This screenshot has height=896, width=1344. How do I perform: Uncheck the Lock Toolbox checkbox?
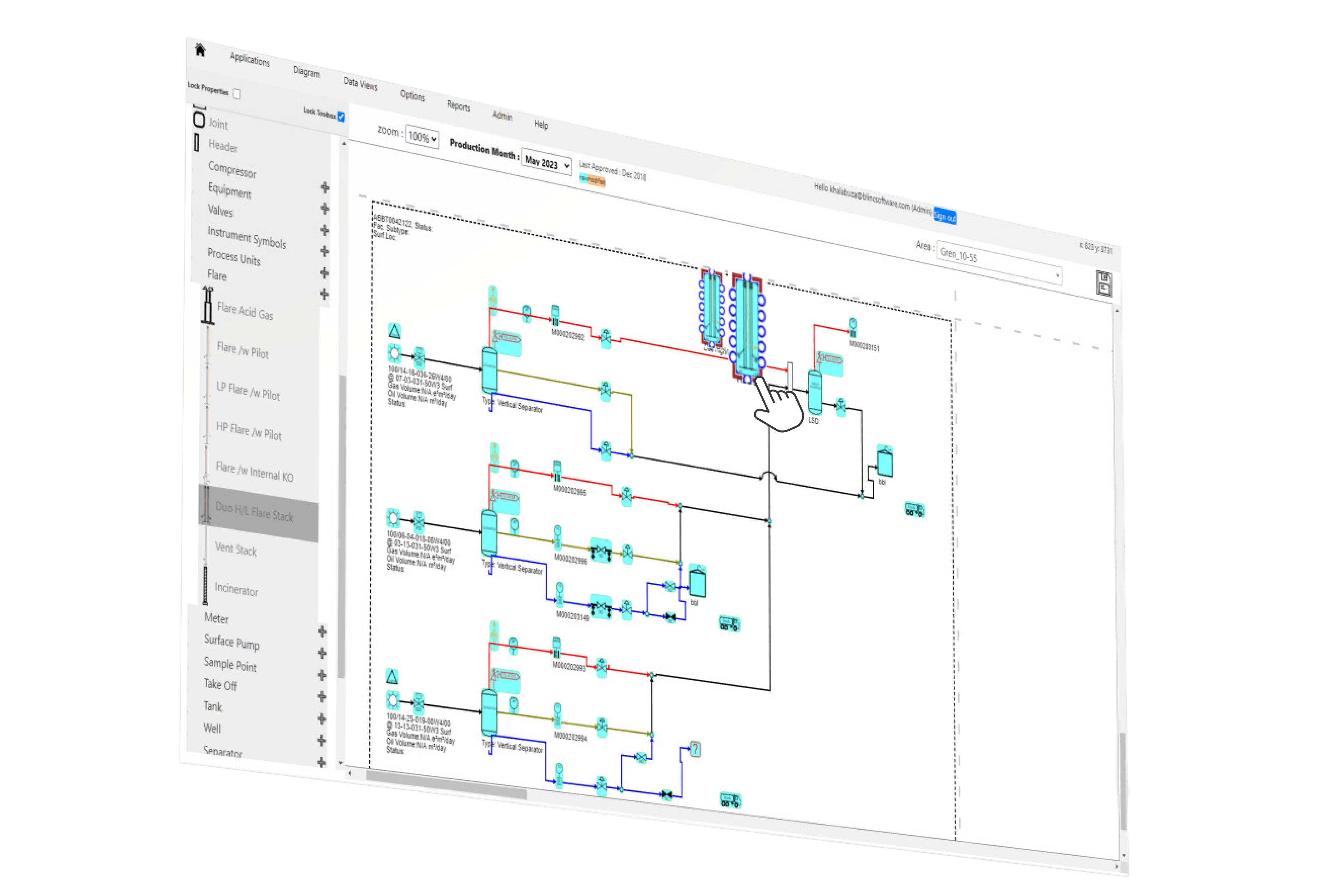tap(341, 117)
